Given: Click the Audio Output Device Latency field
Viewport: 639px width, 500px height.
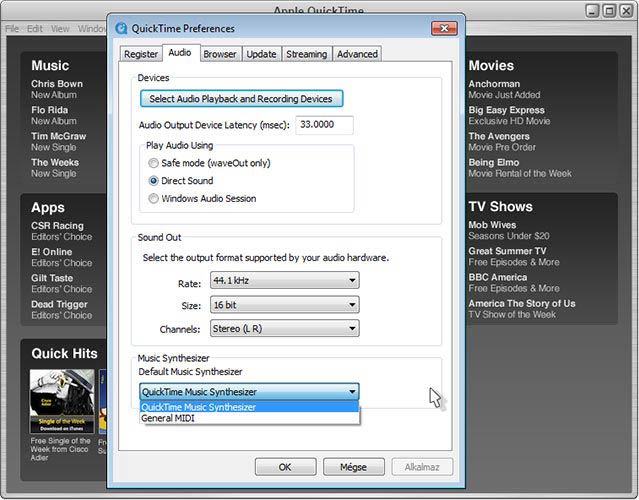Looking at the screenshot, I should point(324,125).
